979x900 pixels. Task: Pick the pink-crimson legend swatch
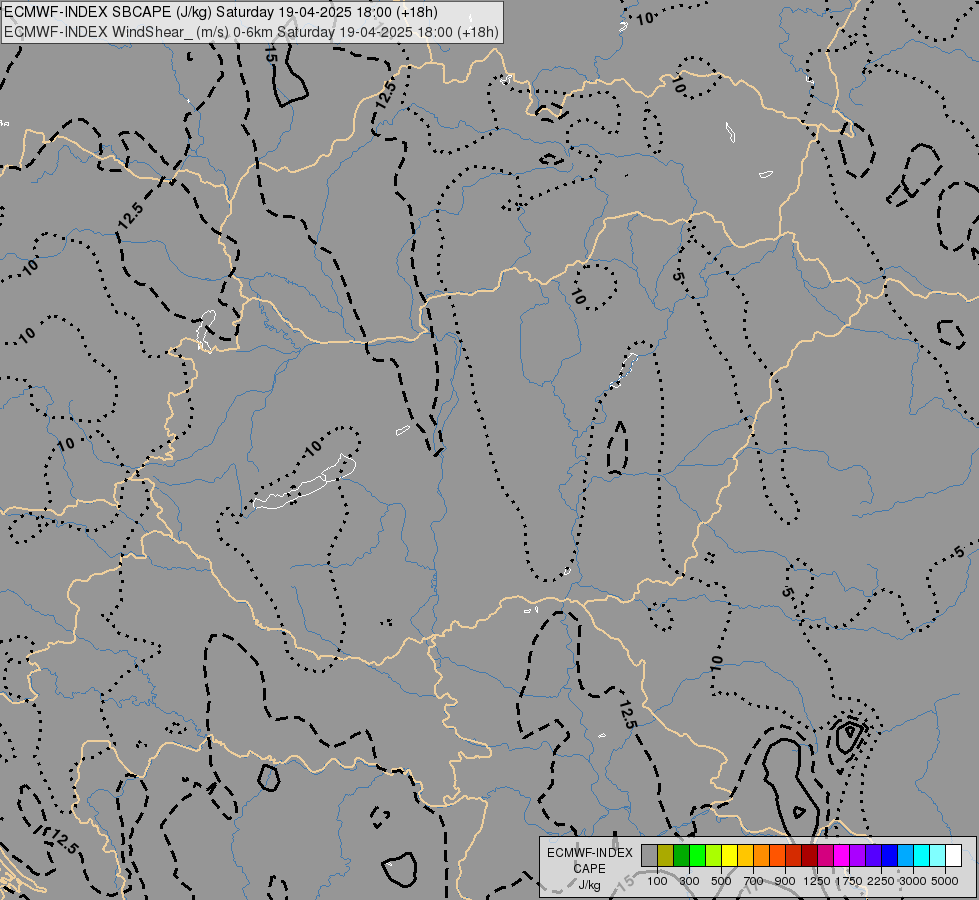pos(825,856)
